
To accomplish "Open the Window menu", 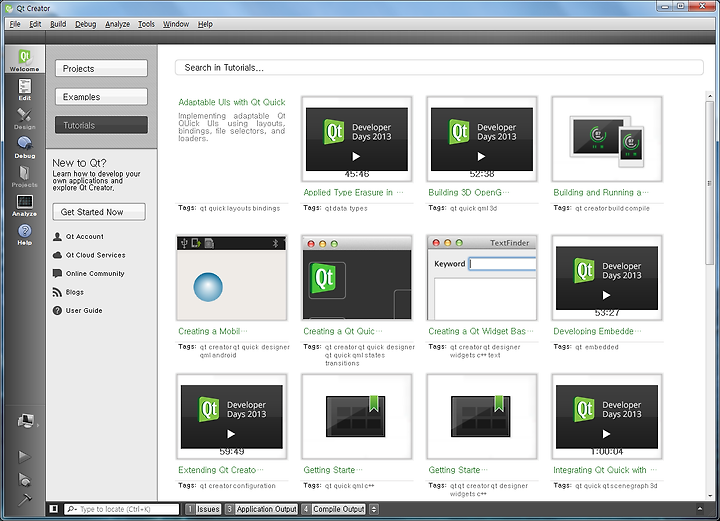I will 175,24.
